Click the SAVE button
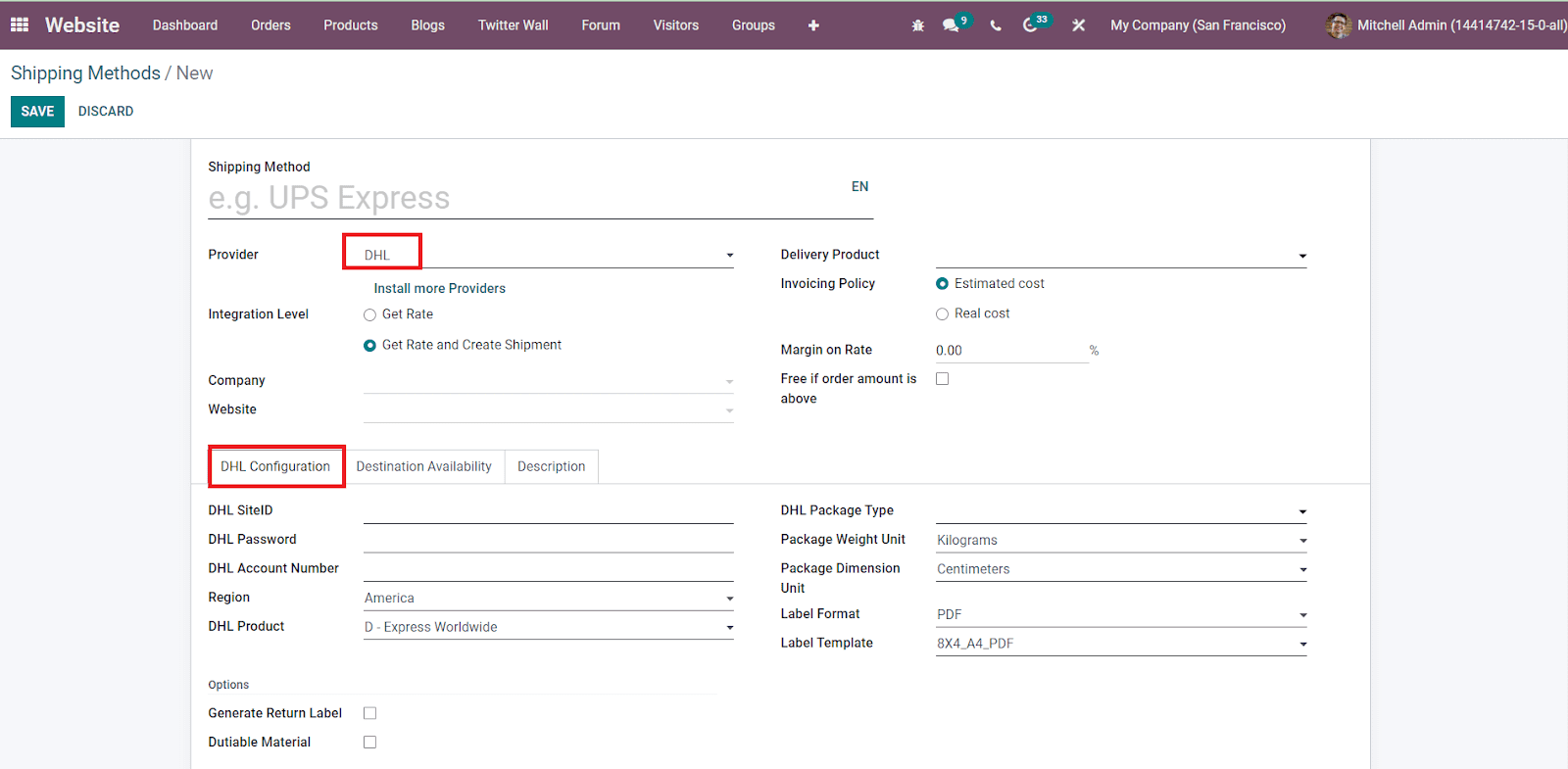1568x769 pixels. 37,112
